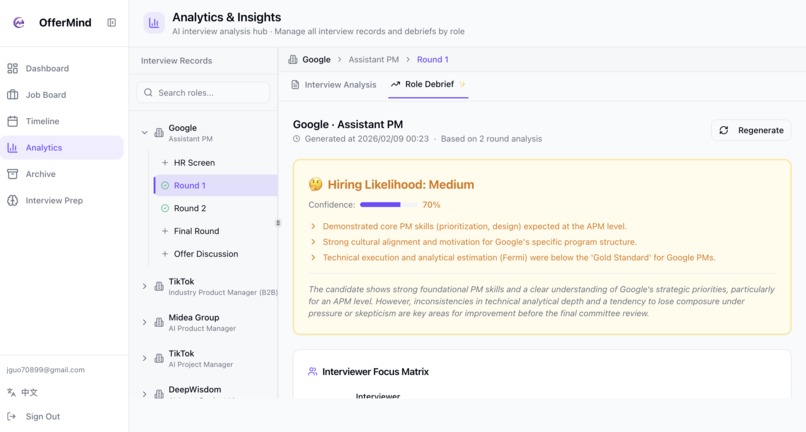Click the 'Generated at 2026/02/09 00:23' text
Image resolution: width=806 pixels, height=432 pixels.
(367, 139)
